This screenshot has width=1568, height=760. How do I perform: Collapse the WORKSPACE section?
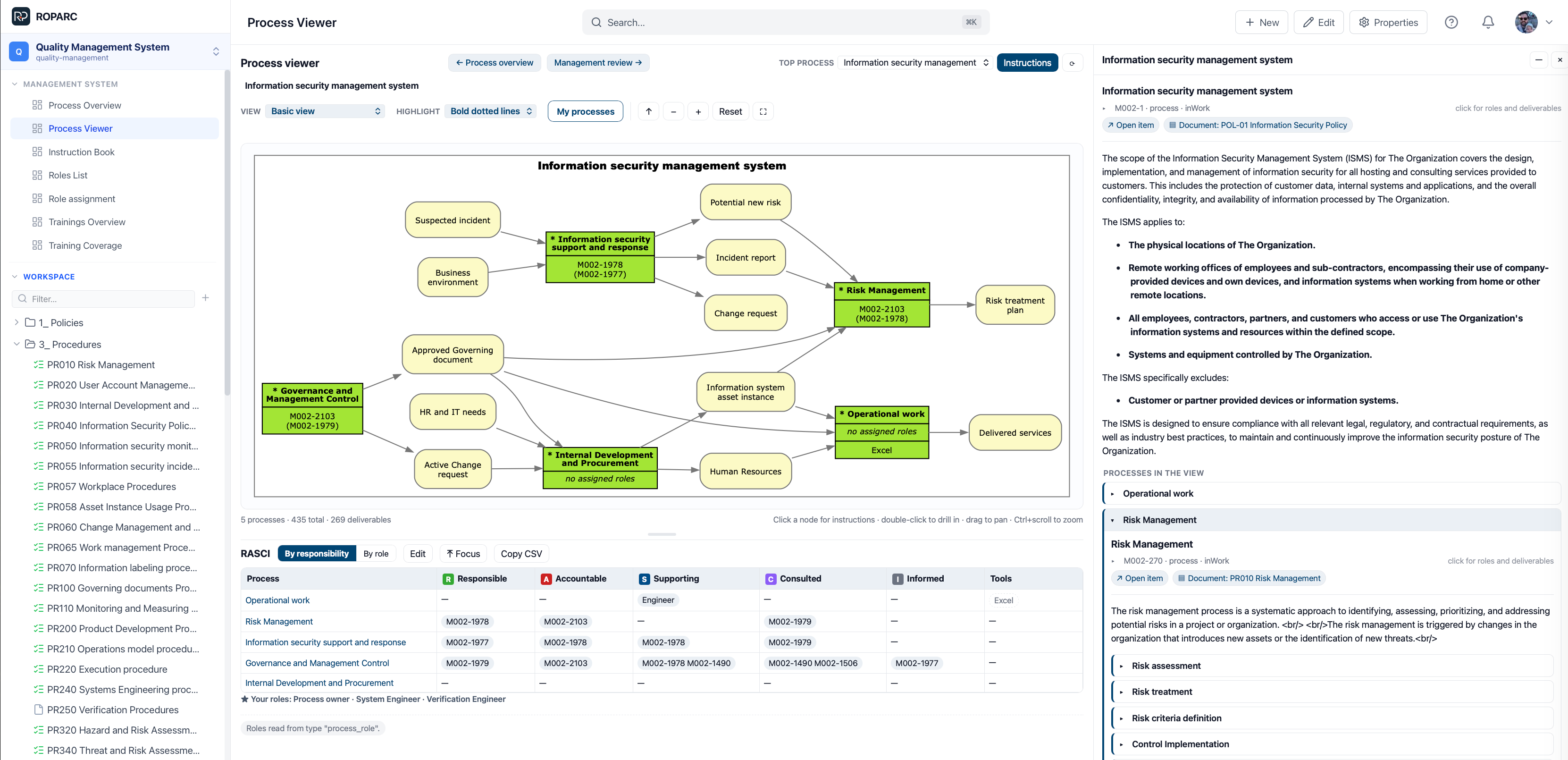[15, 277]
